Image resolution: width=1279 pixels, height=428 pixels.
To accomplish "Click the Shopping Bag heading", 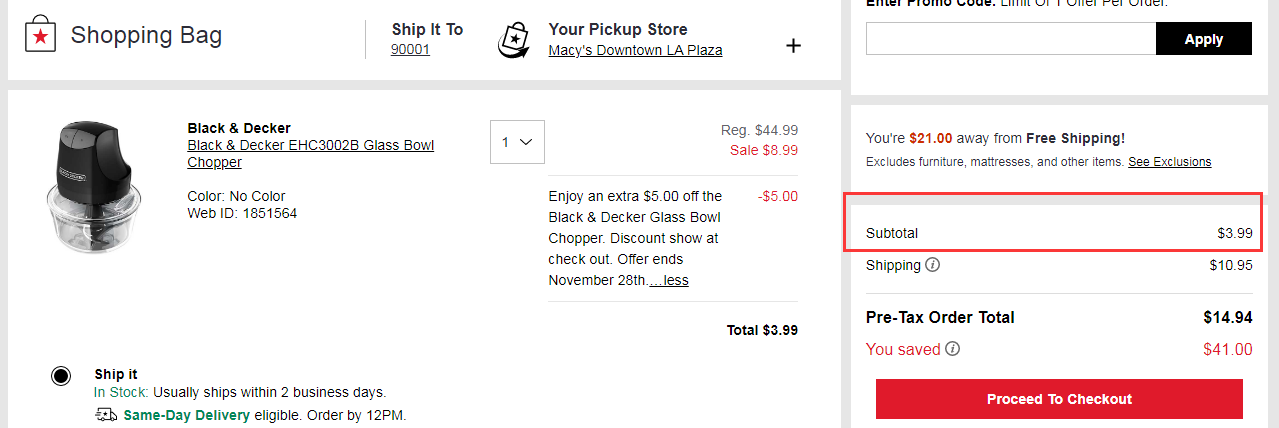I will point(146,36).
